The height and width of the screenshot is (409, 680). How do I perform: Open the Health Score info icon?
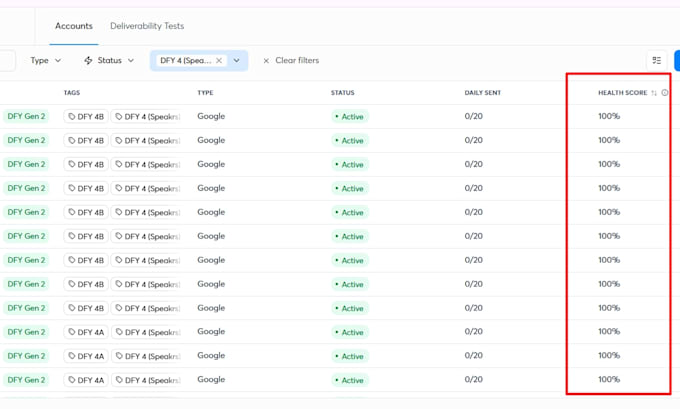coord(665,92)
